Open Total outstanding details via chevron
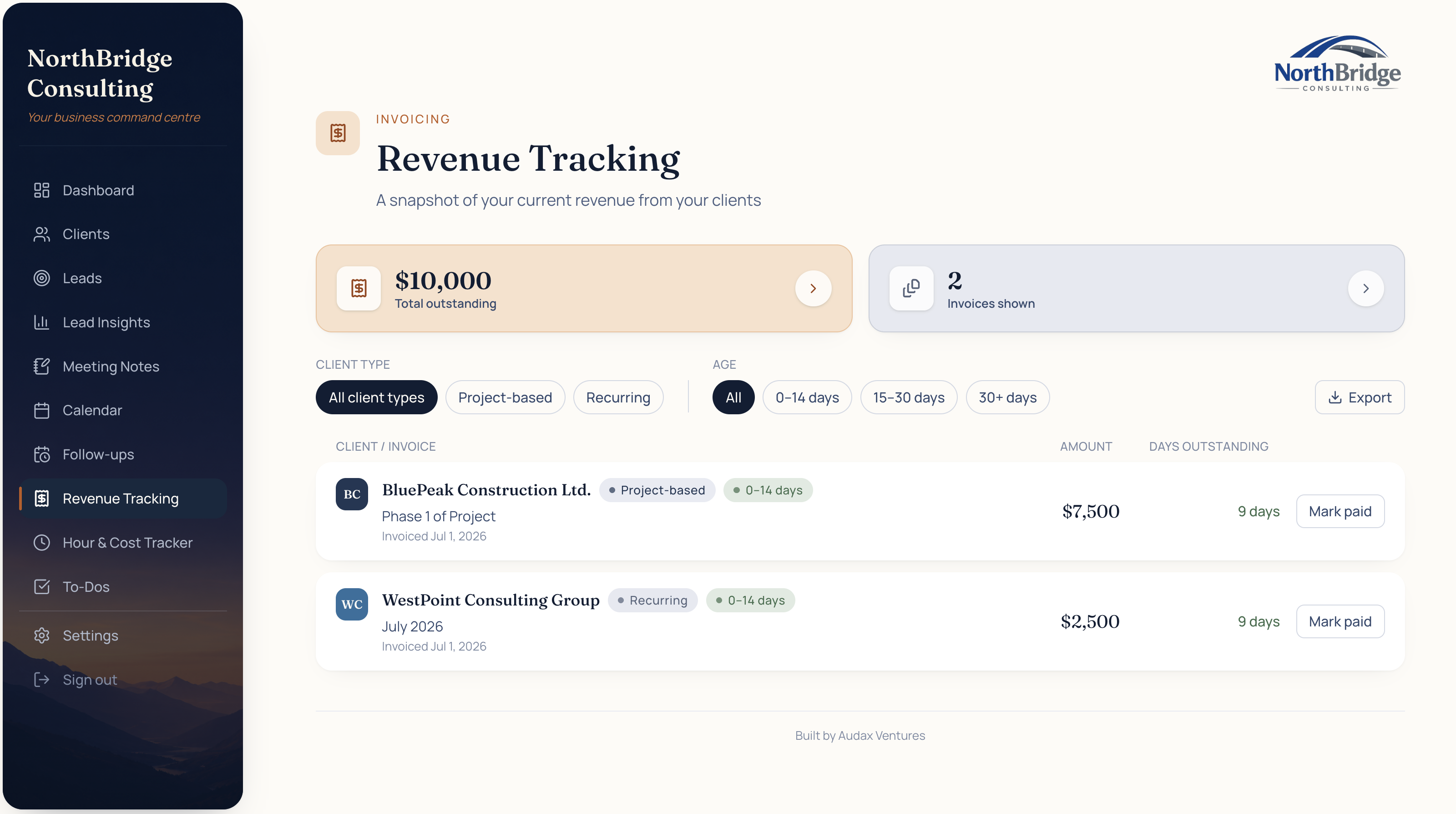The image size is (1456, 814). pyautogui.click(x=814, y=289)
